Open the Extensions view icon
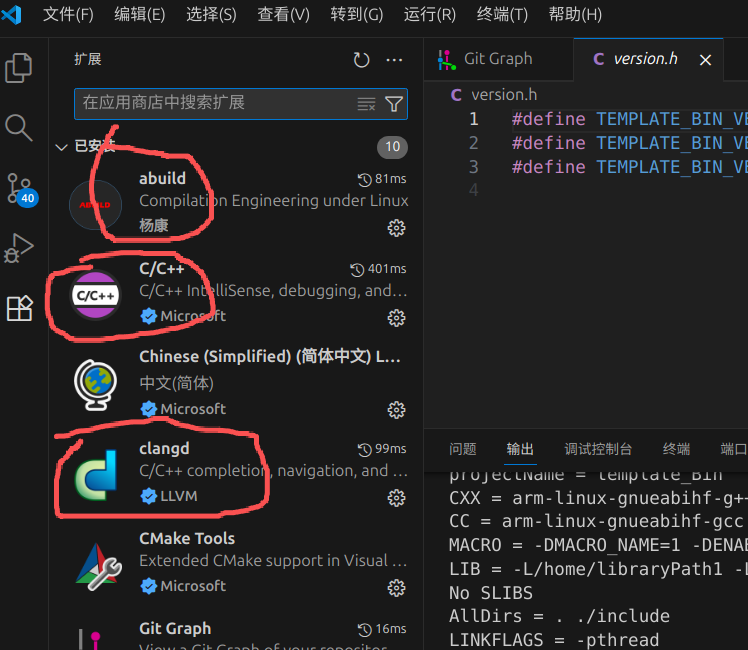This screenshot has width=748, height=650. tap(19, 308)
